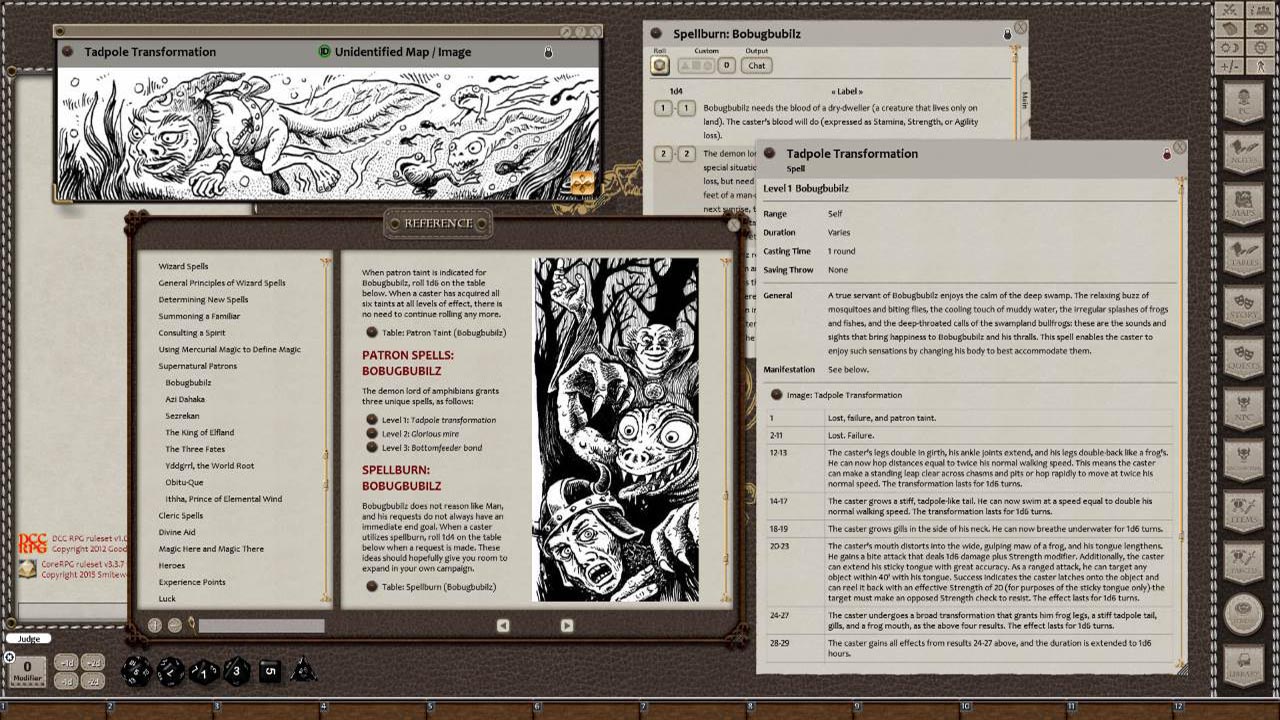This screenshot has width=1280, height=720.
Task: Toggle the lock on the Spellburn window
Action: point(1007,32)
